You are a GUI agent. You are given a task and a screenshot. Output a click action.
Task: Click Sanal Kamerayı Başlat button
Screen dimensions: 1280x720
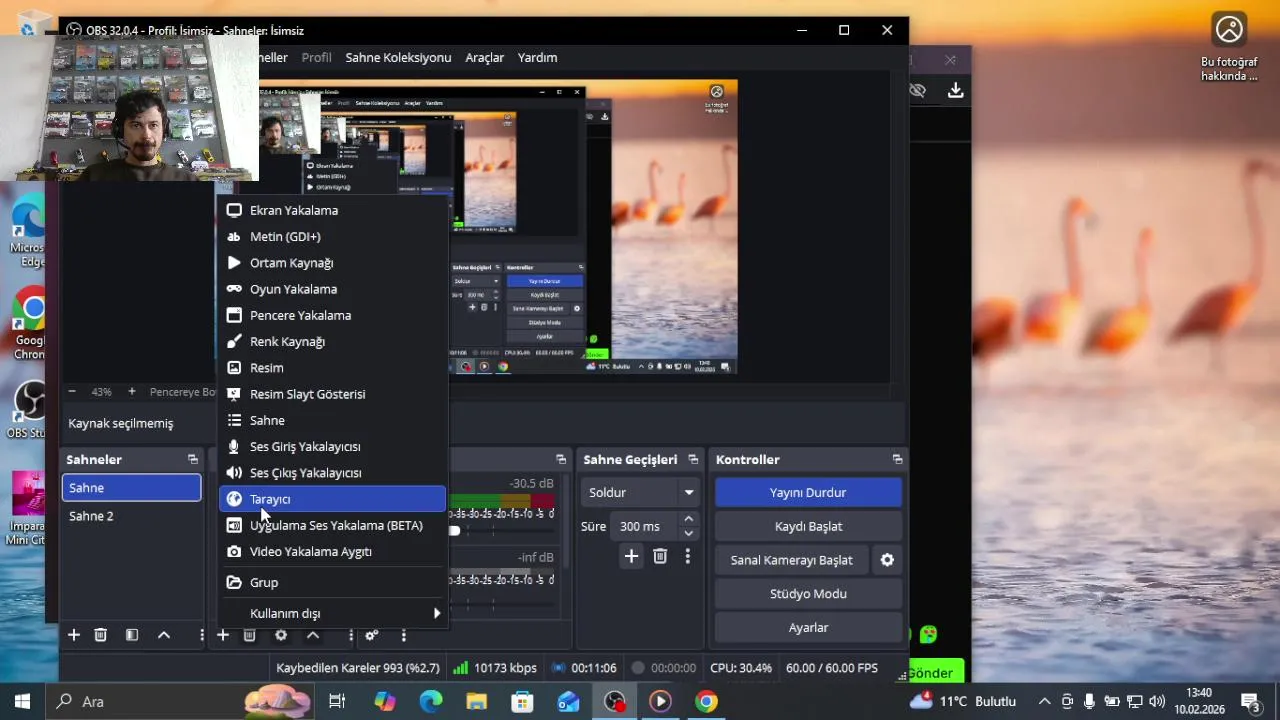(791, 560)
